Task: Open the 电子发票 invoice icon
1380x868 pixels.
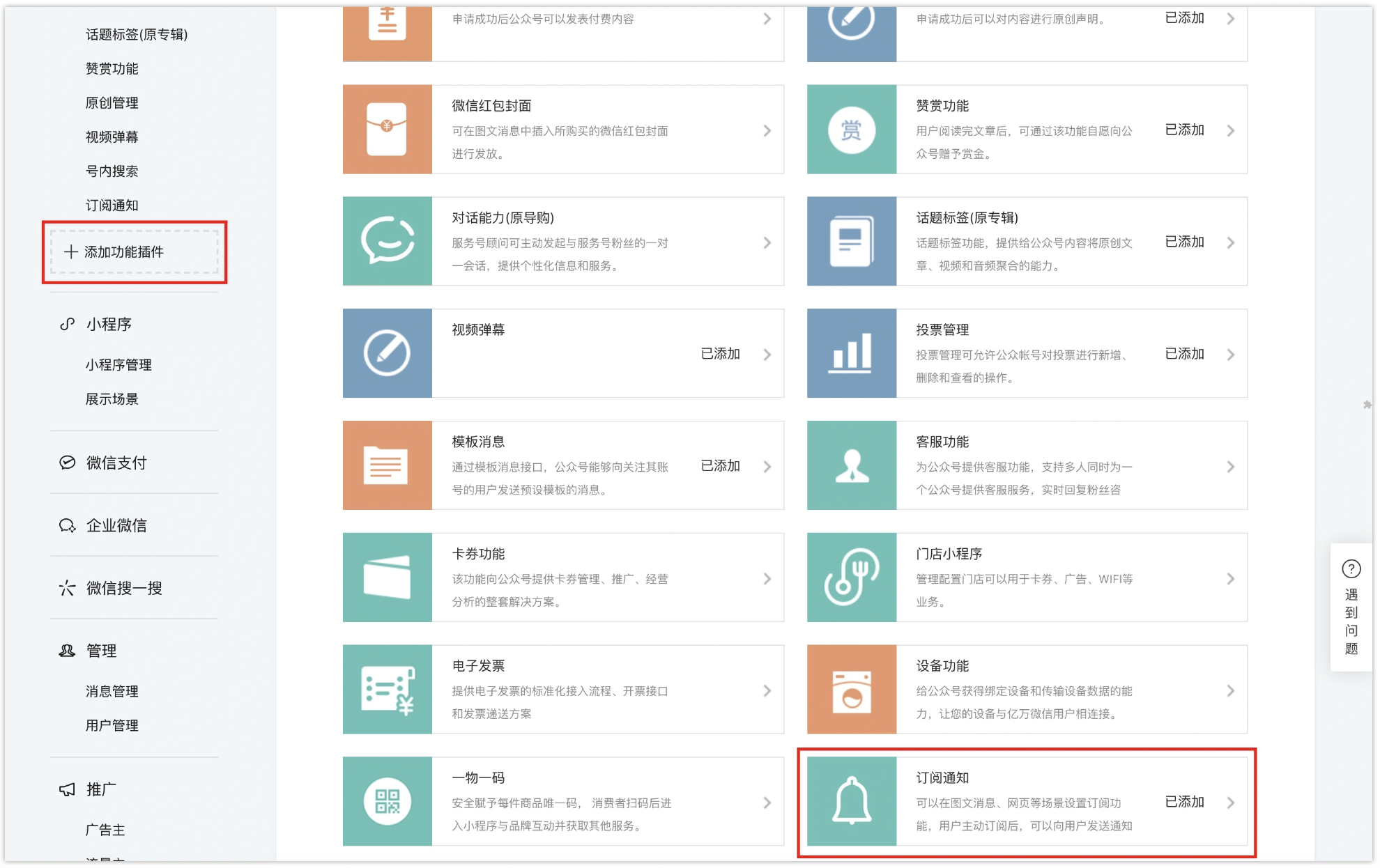Action: (x=387, y=689)
